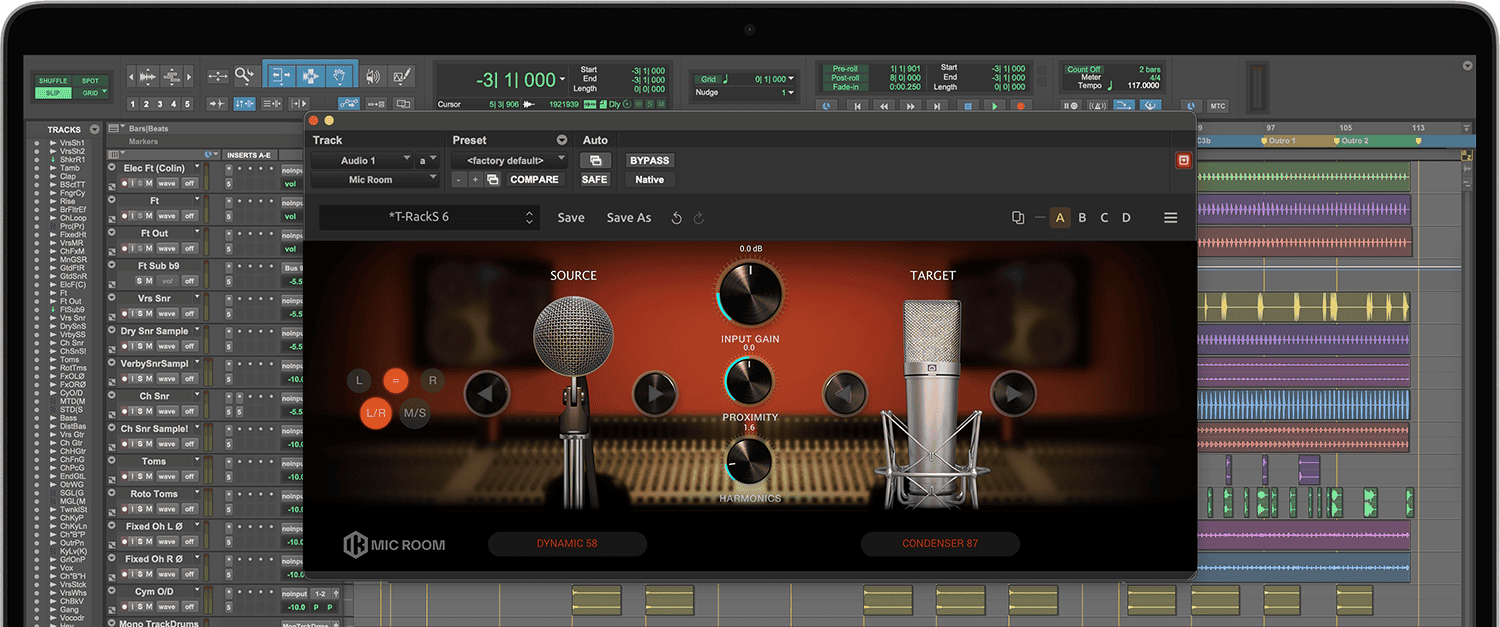Open the Audio 1 track selector

(x=361, y=159)
